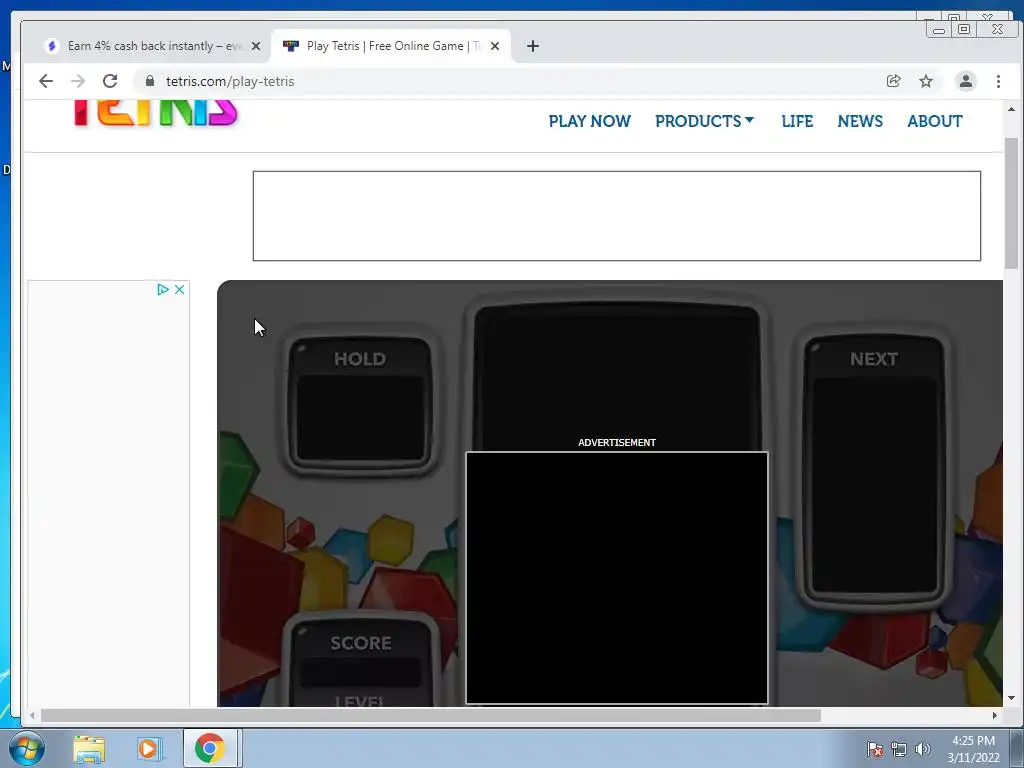Click the horizontal scroll left arrow
This screenshot has width=1024, height=768.
tap(32, 715)
